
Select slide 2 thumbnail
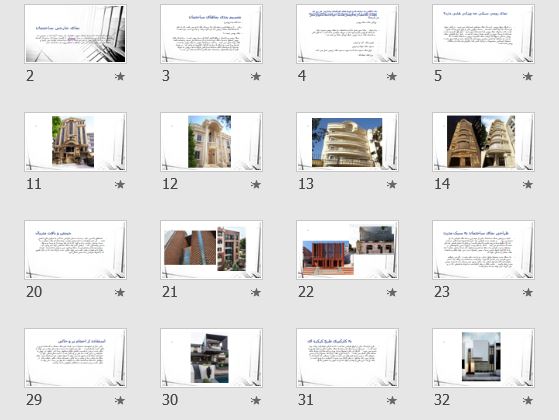(75, 34)
